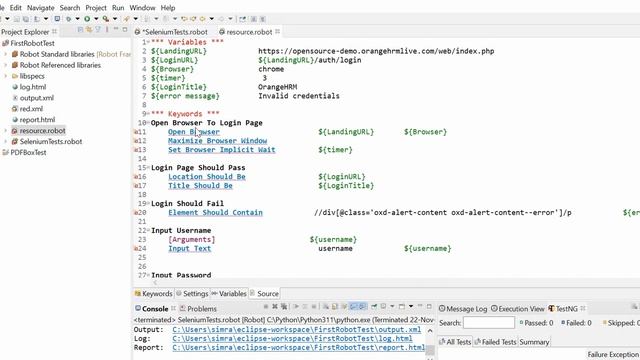Open the Debug button's dropdown arrow
Image resolution: width=640 pixels, height=360 pixels.
pyautogui.click(x=78, y=19)
